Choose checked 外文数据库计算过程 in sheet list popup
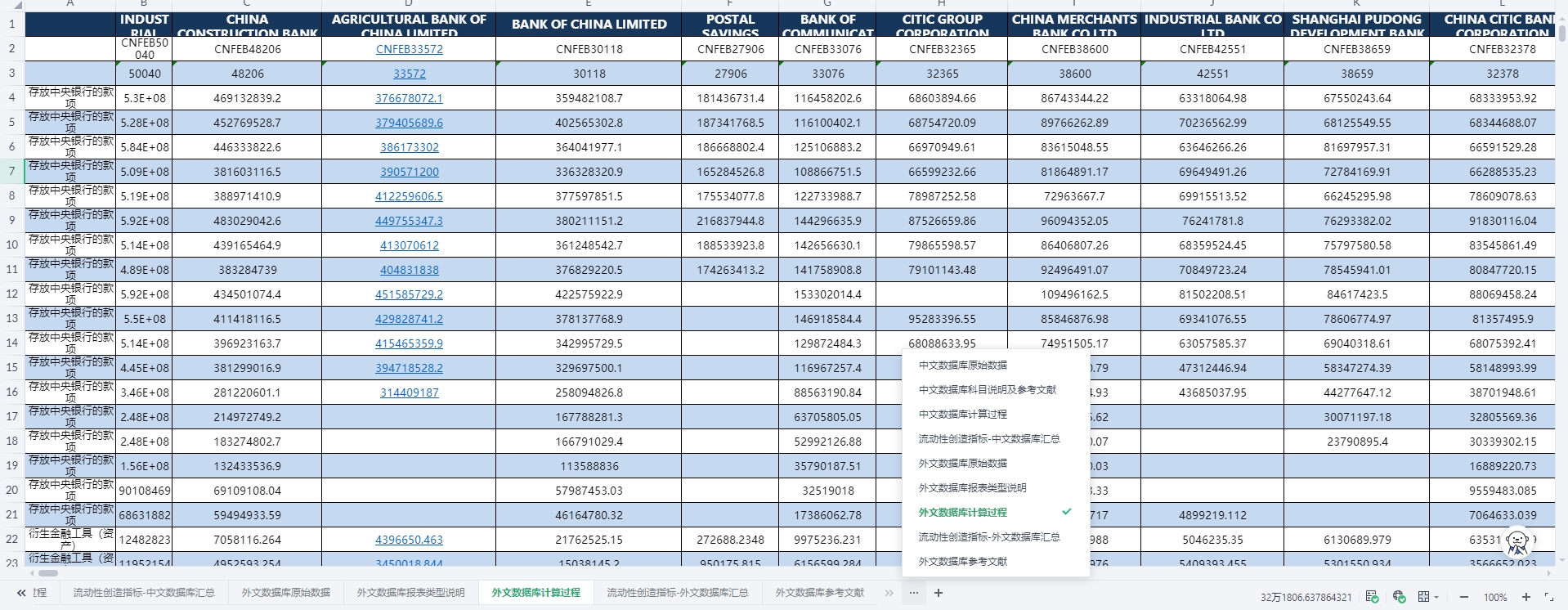This screenshot has height=610, width=1568. pyautogui.click(x=996, y=513)
